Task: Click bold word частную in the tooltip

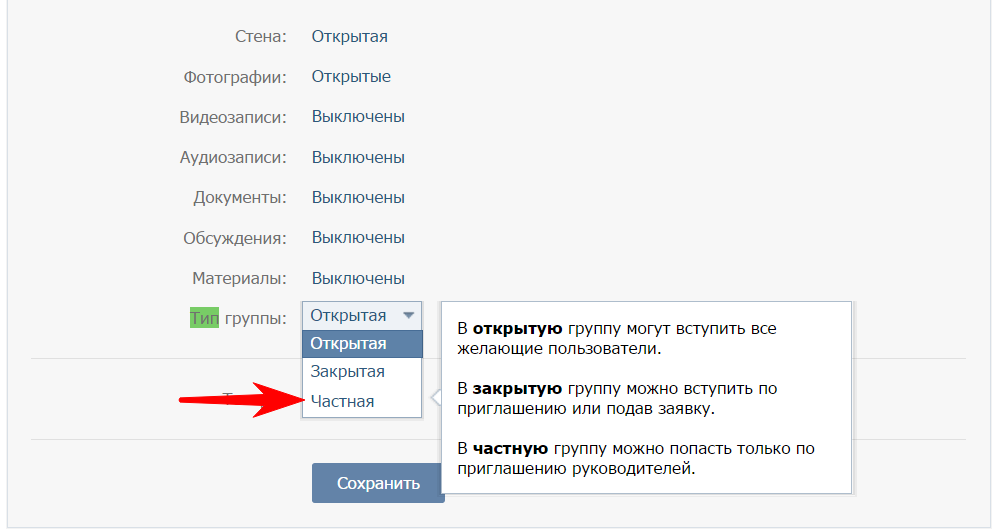Action: 509,448
